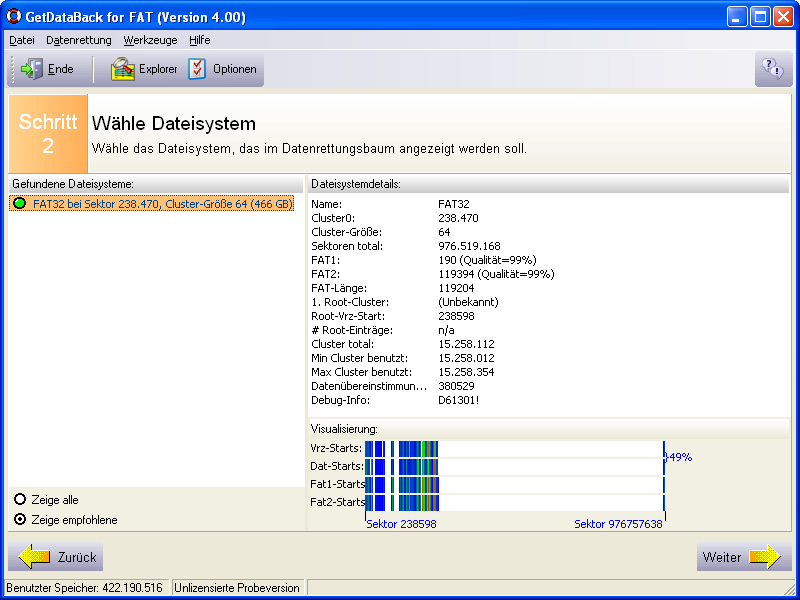Close the GetDataBack window
Viewport: 800px width, 600px height.
783,17
